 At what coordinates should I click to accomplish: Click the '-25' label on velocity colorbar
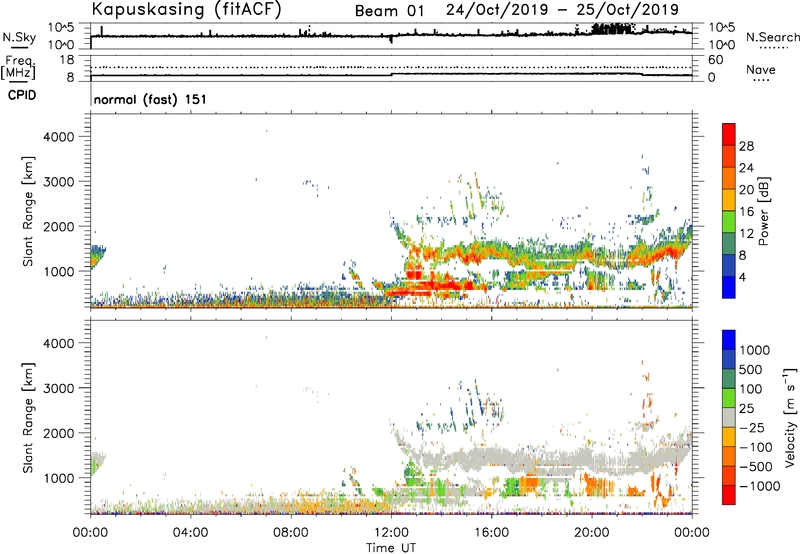pyautogui.click(x=752, y=428)
